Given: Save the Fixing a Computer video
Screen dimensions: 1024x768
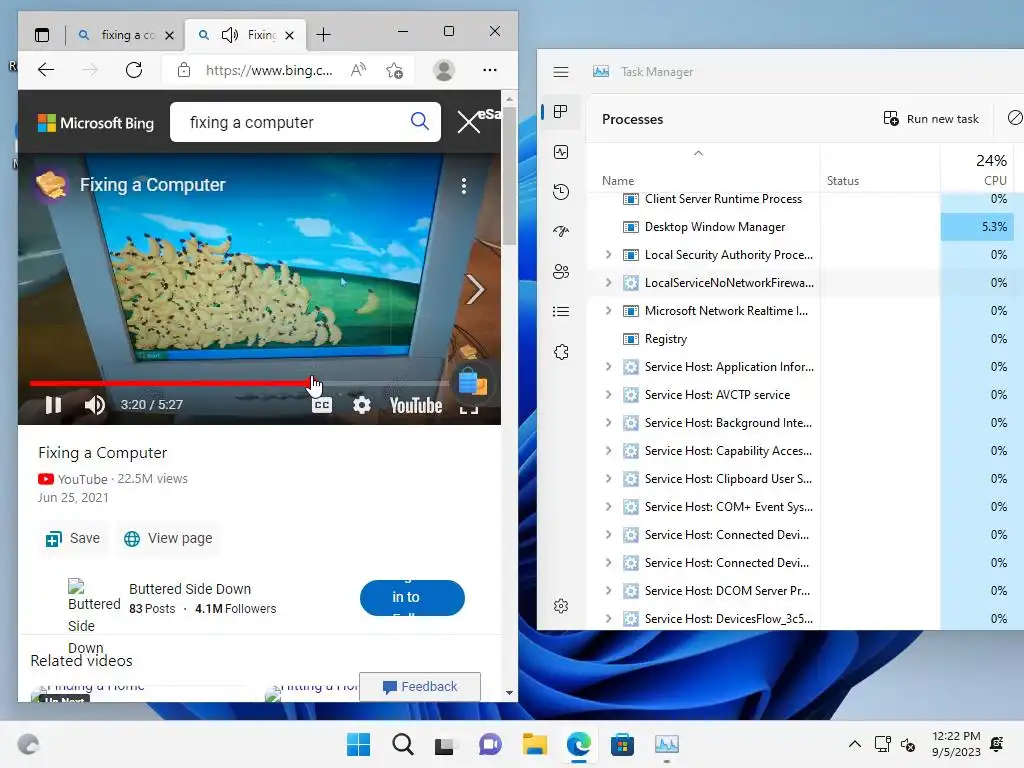Looking at the screenshot, I should [x=73, y=539].
